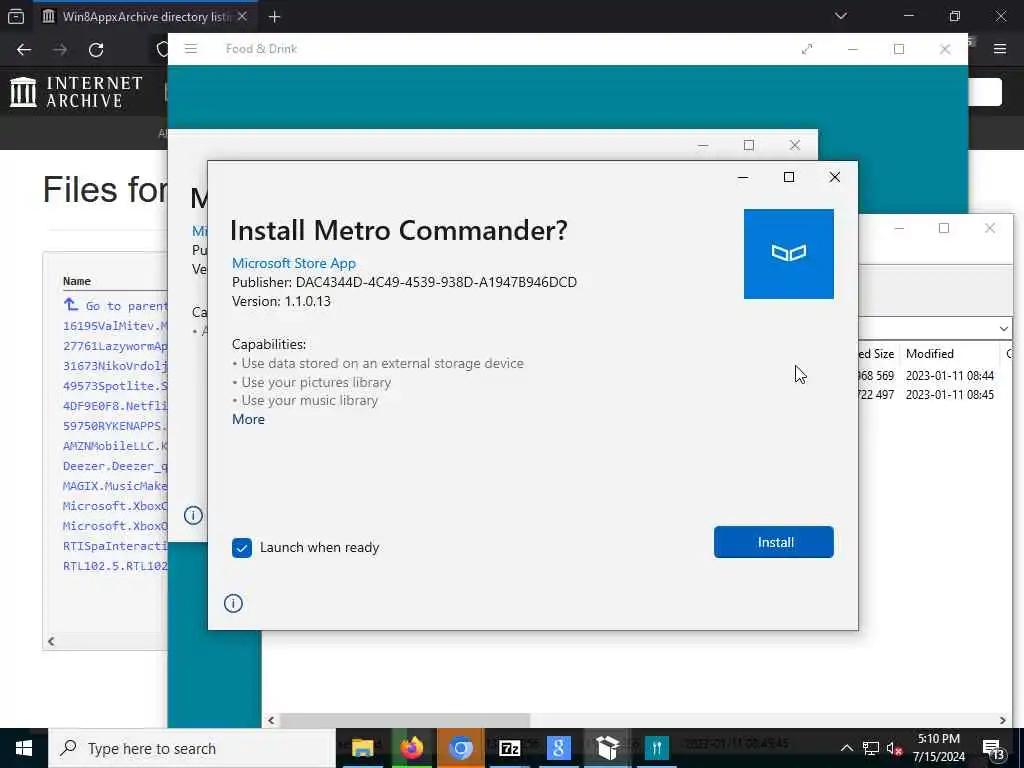Click the Install button for Metro Commander
Viewport: 1024px width, 768px height.
point(773,542)
